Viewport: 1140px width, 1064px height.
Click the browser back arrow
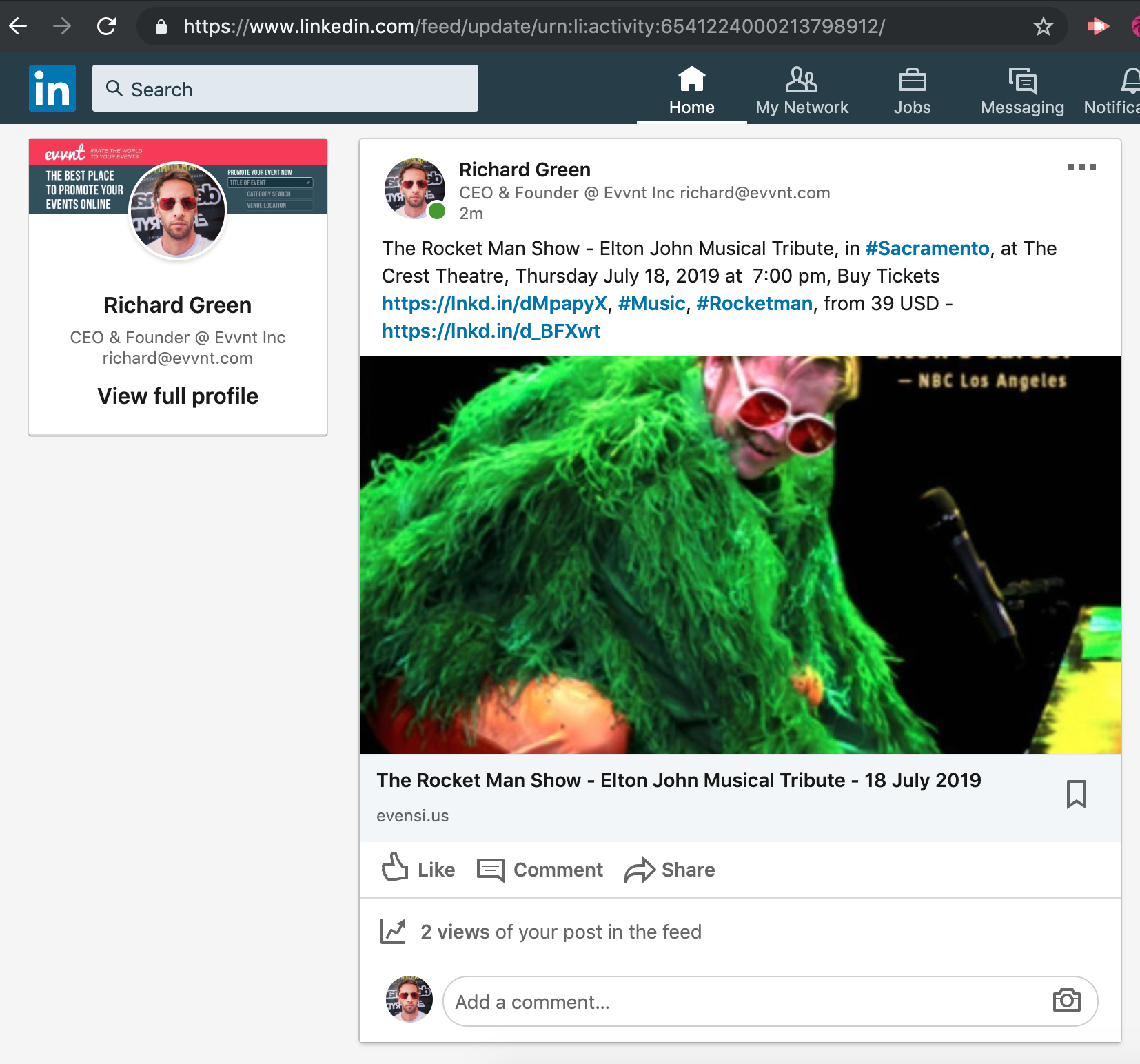pos(19,27)
